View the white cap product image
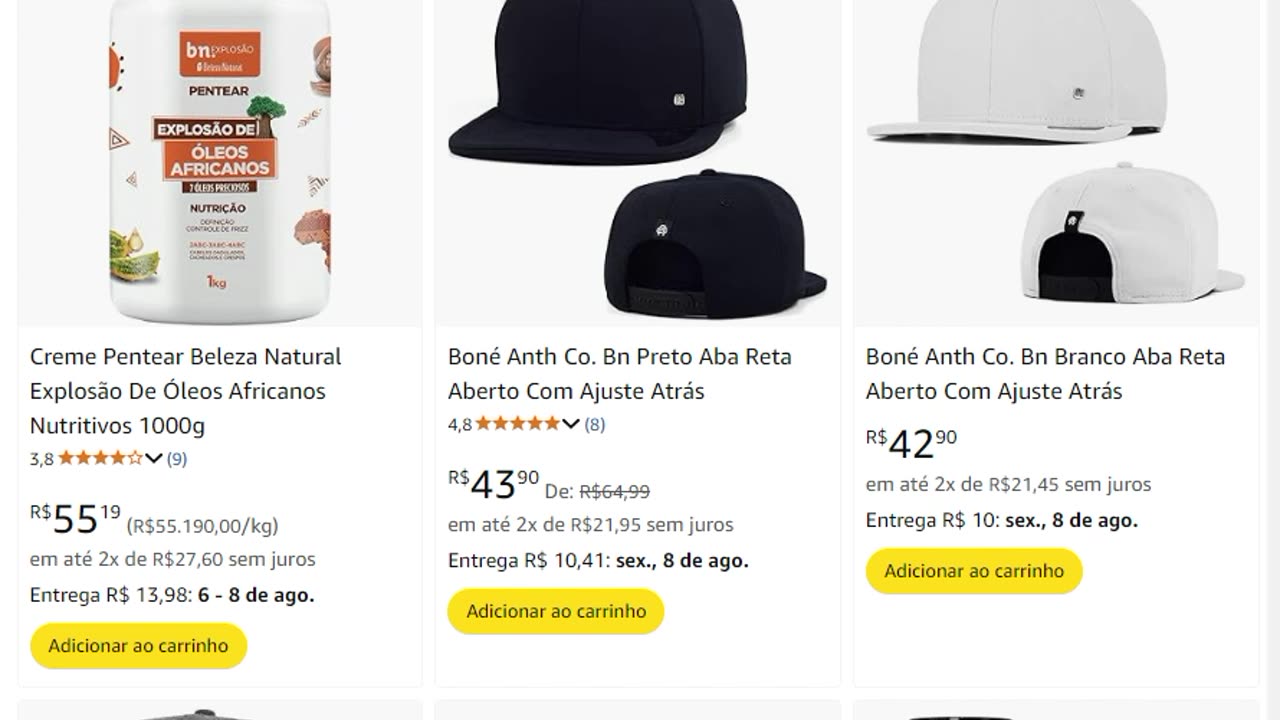This screenshot has height=720, width=1280. (x=1055, y=160)
